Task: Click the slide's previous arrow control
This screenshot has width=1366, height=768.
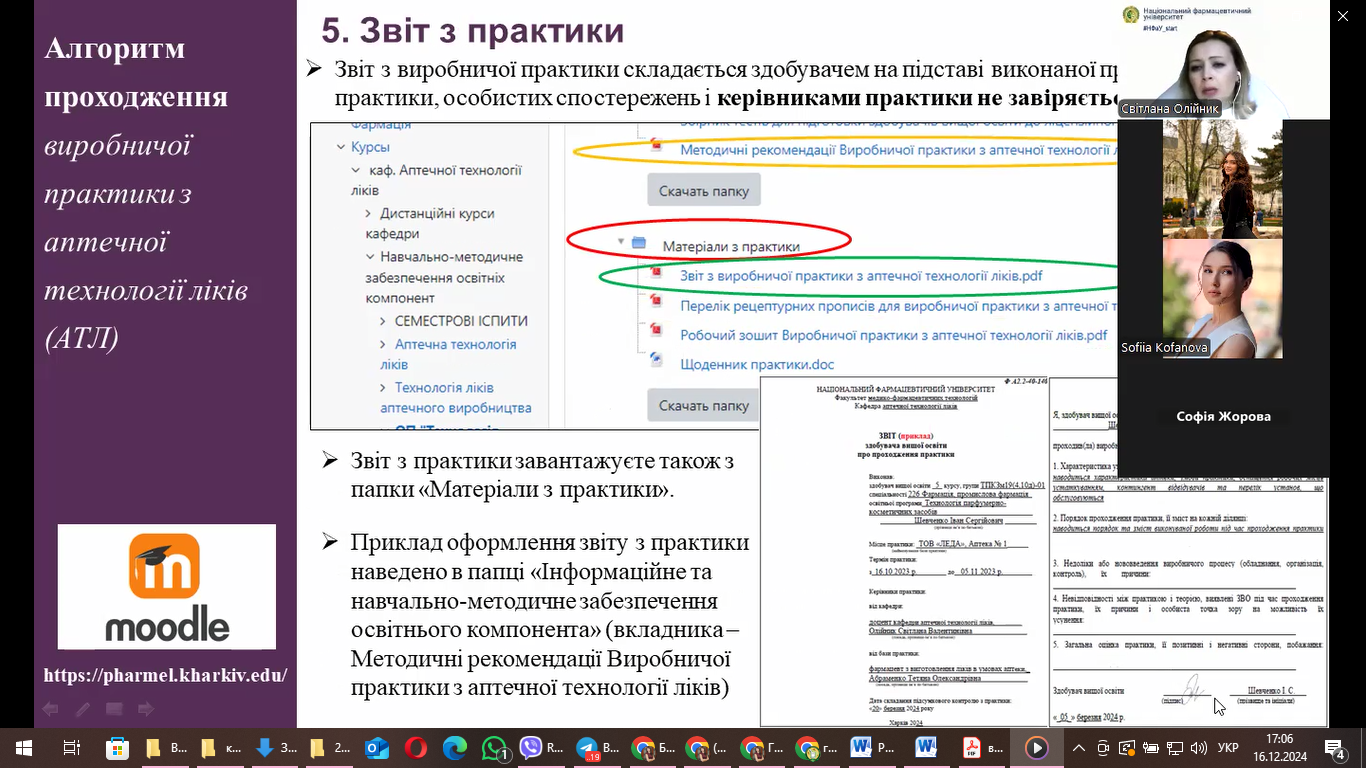Action: point(49,709)
